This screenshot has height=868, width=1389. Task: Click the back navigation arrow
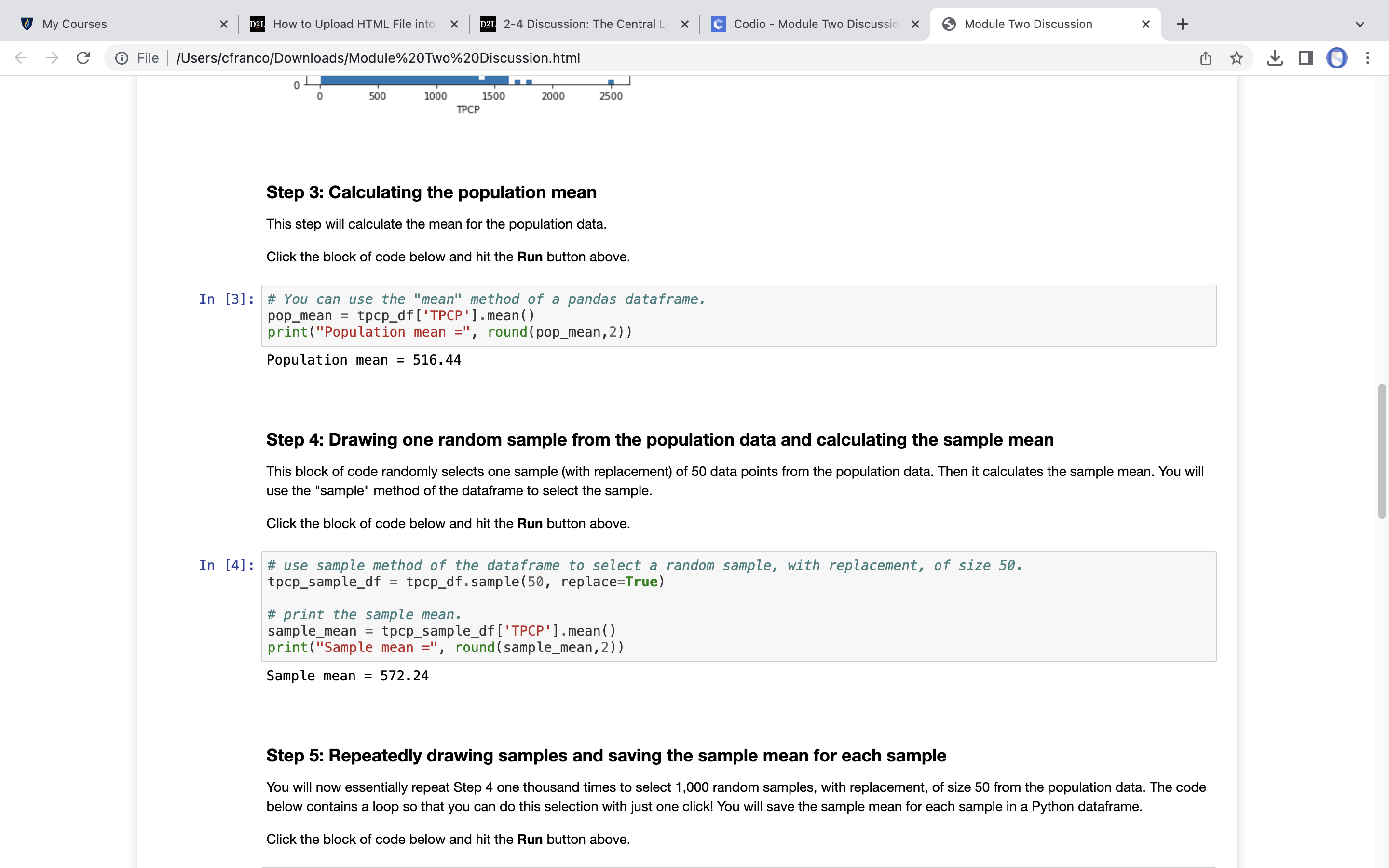(21, 57)
